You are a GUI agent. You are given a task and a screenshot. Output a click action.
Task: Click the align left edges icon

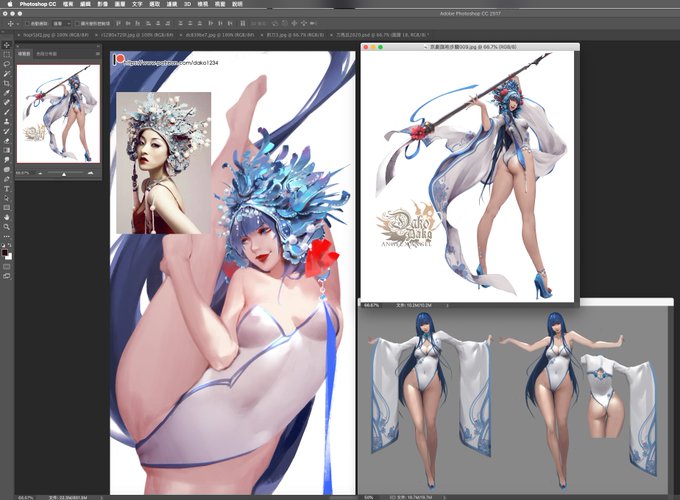point(148,23)
